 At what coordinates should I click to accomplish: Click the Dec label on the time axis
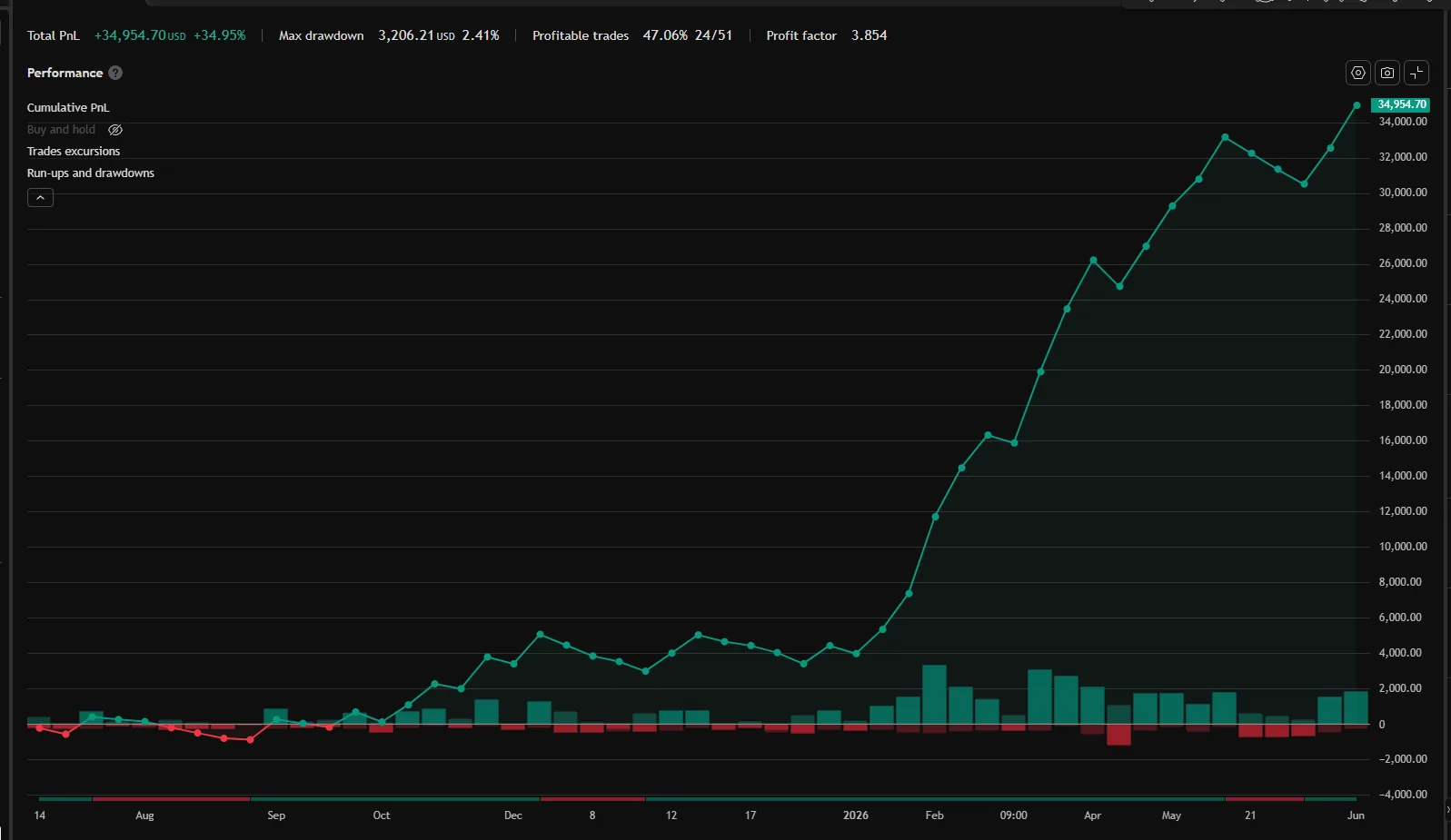pyautogui.click(x=513, y=815)
